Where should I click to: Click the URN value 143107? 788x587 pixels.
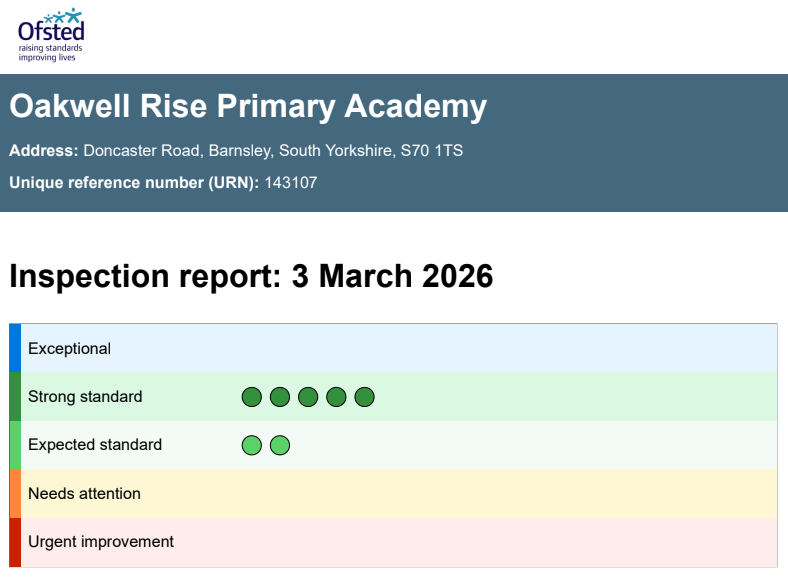(291, 182)
